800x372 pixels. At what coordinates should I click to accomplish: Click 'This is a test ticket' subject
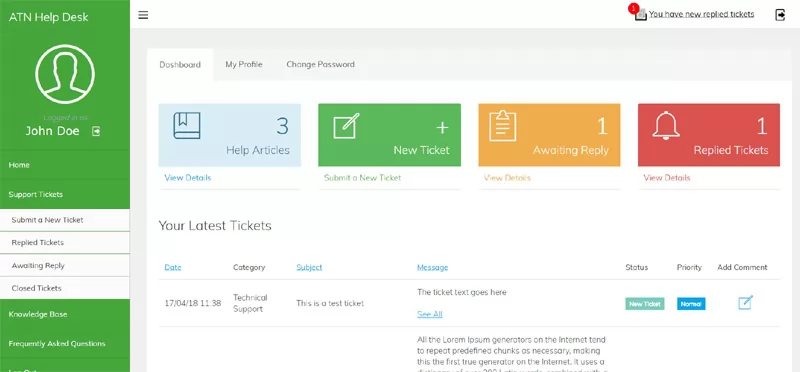[x=330, y=303]
